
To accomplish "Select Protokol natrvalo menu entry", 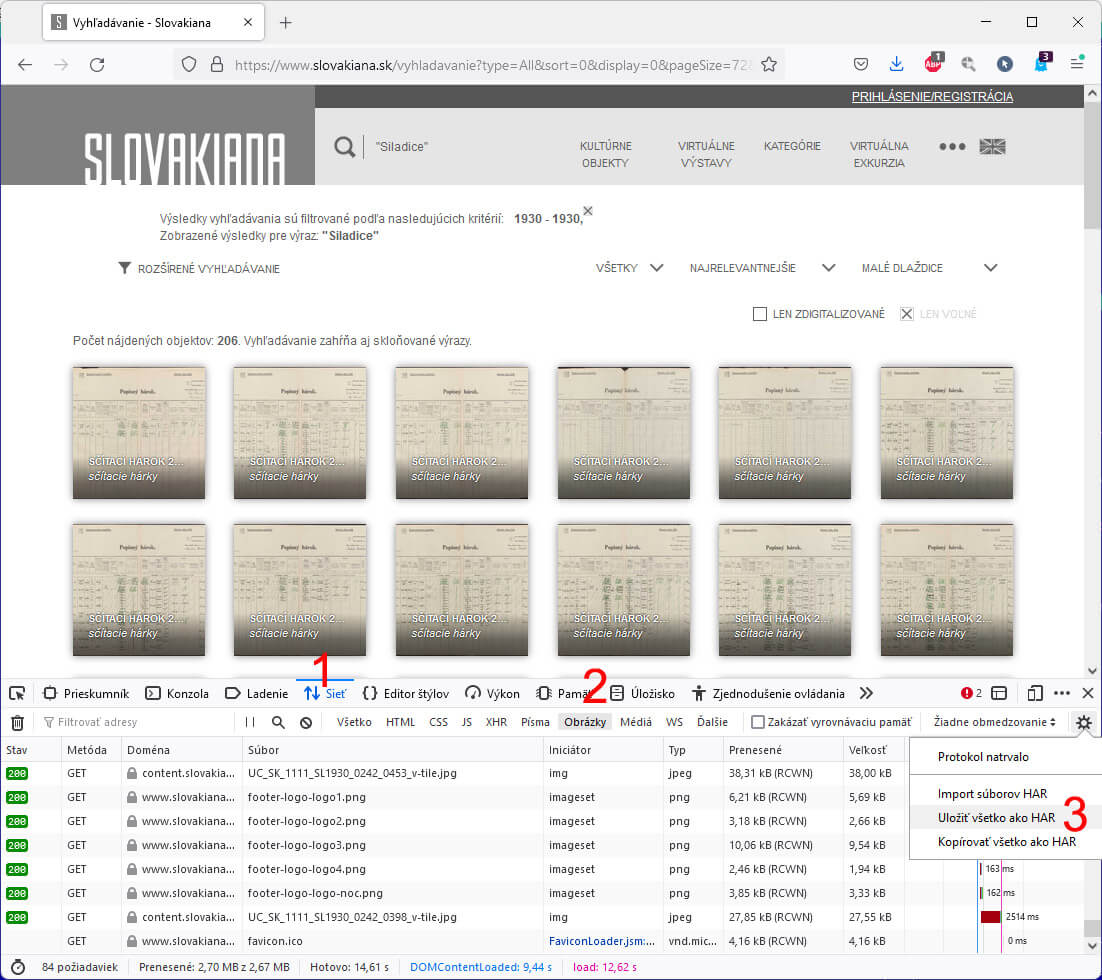I will tap(983, 757).
